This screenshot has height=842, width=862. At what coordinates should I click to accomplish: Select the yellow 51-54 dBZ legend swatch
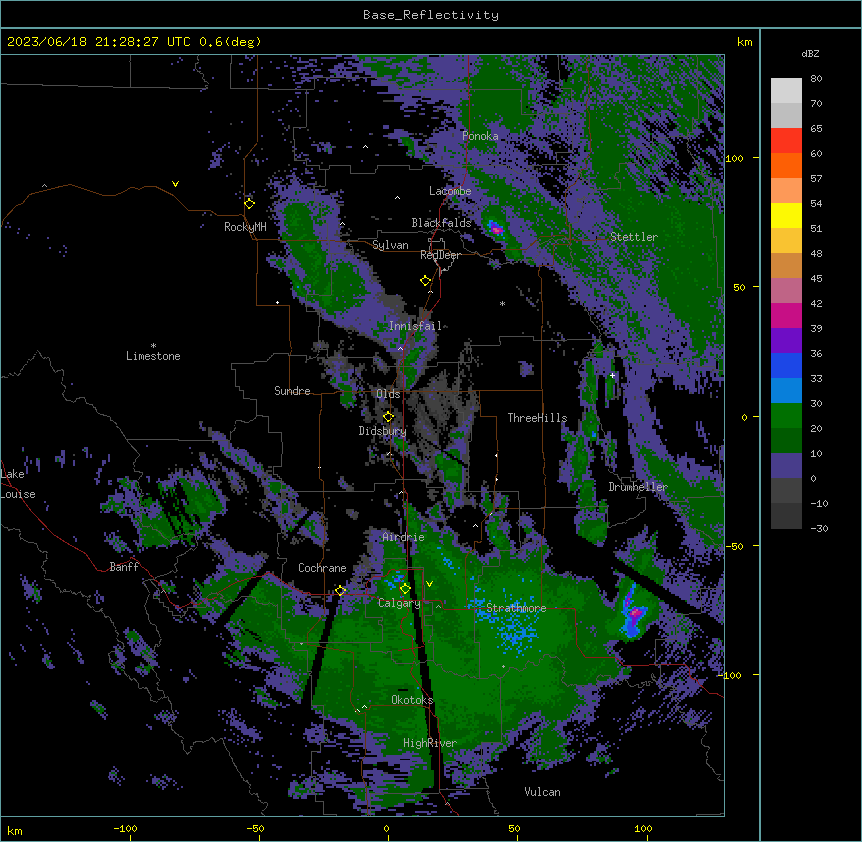pyautogui.click(x=786, y=215)
